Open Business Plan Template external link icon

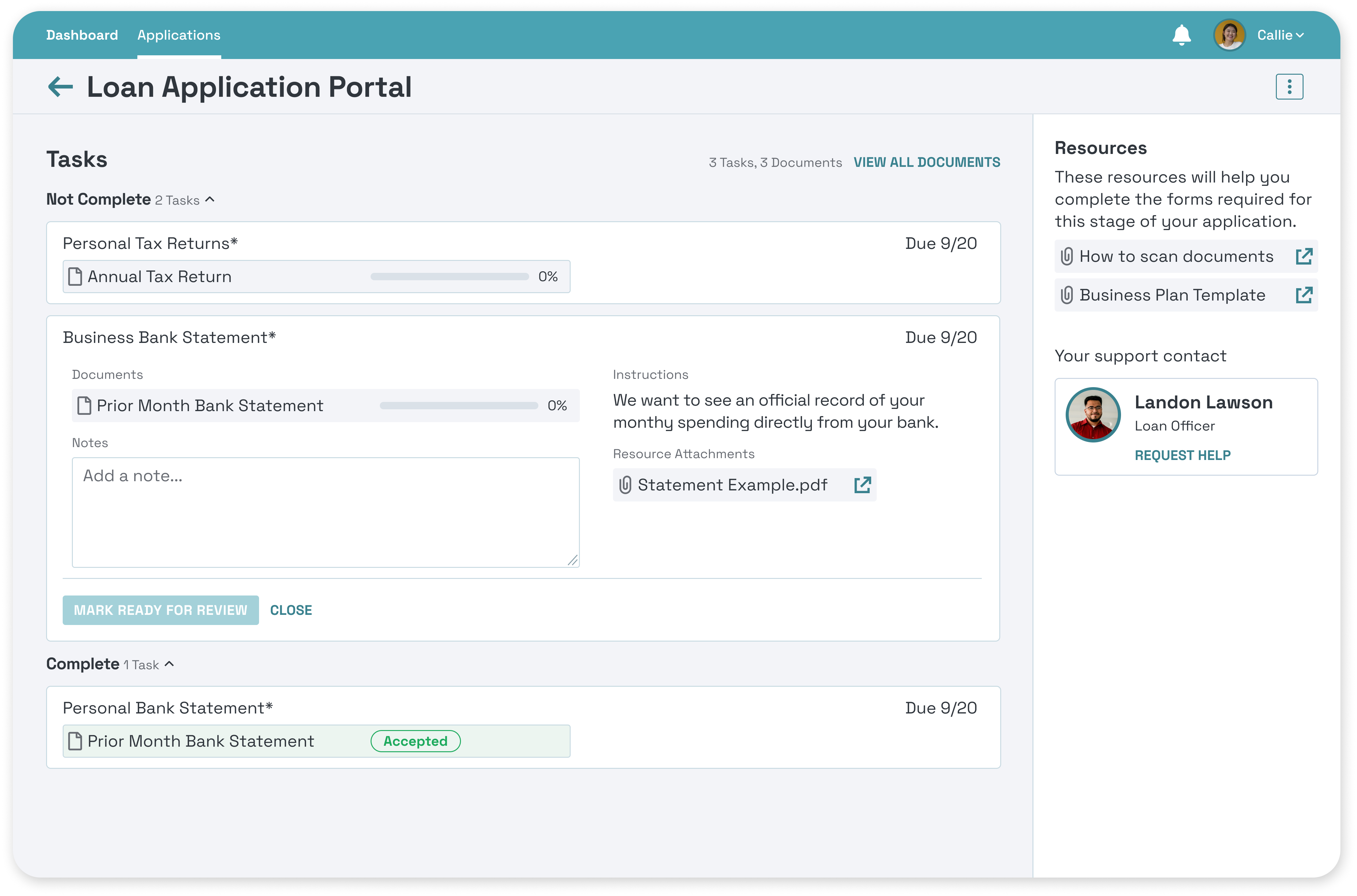coord(1303,295)
